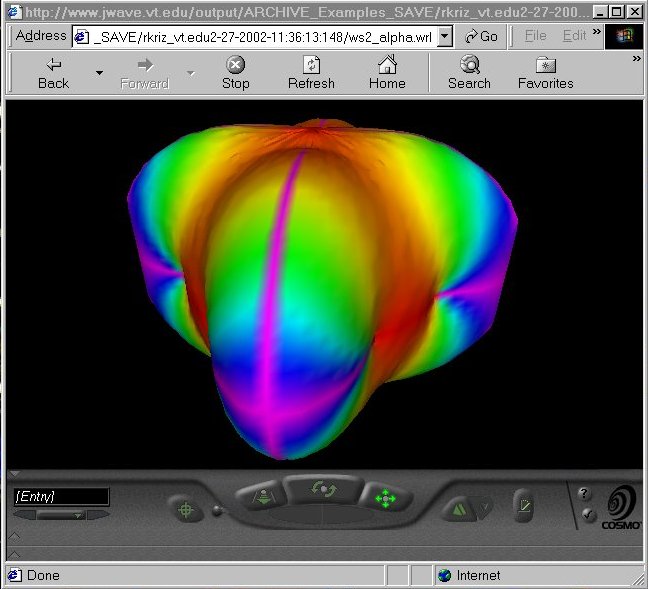The height and width of the screenshot is (589, 648).
Task: Click the Forward arrow icon
Action: [145, 65]
